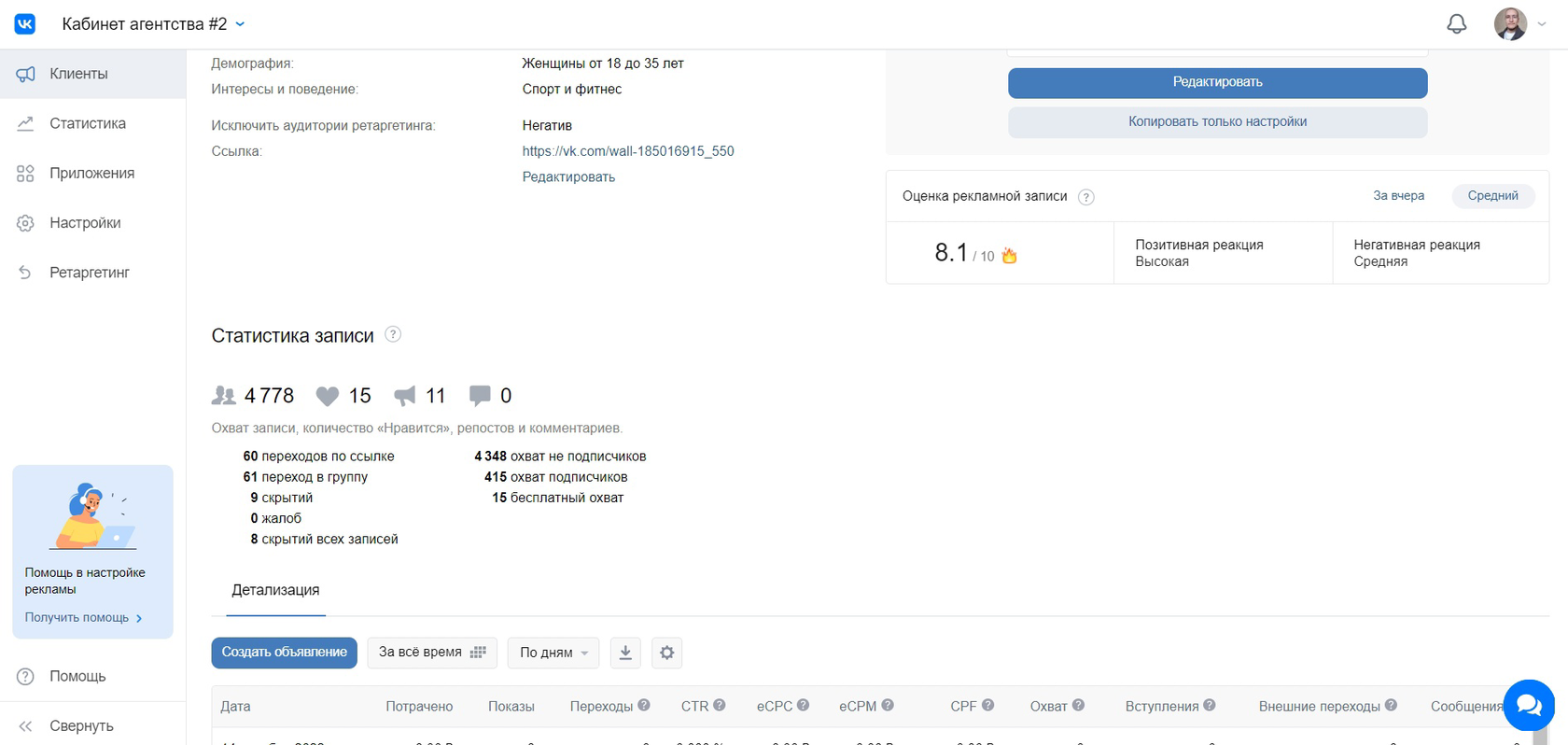Click help icon beside Переходы column
1568x745 pixels.
[644, 706]
